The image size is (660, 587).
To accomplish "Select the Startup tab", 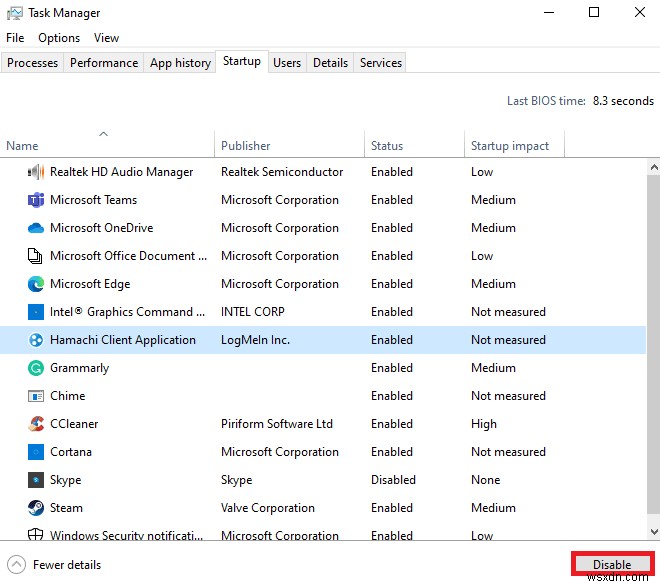I will 242,61.
